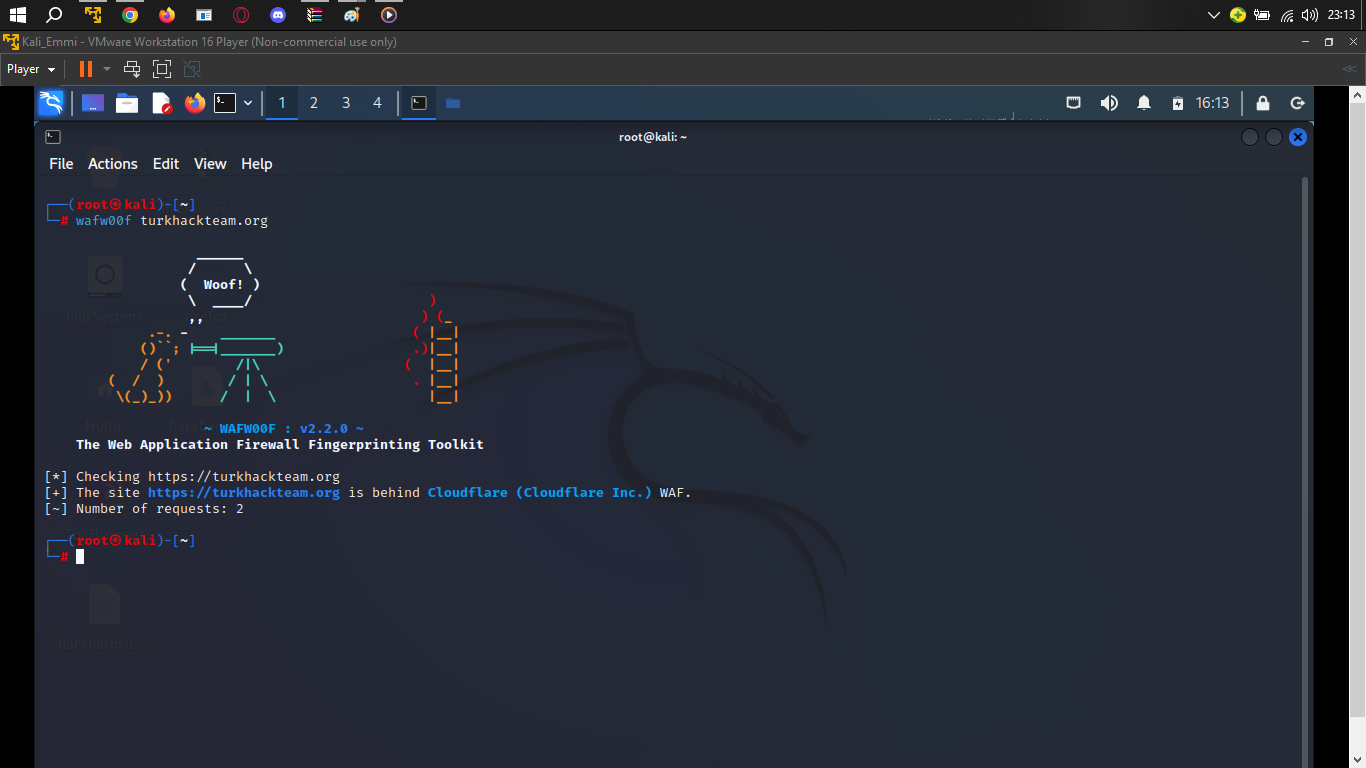1366x768 pixels.
Task: Show desktop via Kali panel icon
Action: pos(93,103)
